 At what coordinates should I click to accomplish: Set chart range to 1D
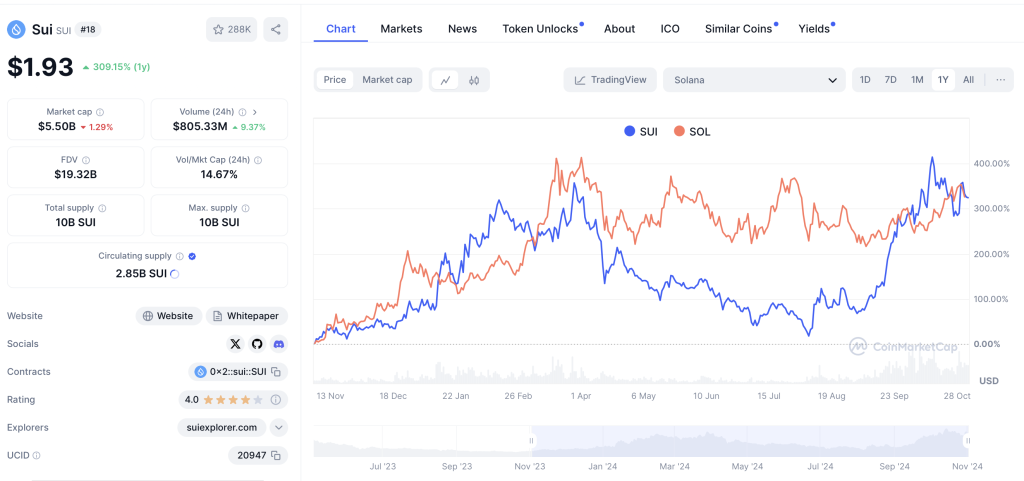tap(865, 80)
